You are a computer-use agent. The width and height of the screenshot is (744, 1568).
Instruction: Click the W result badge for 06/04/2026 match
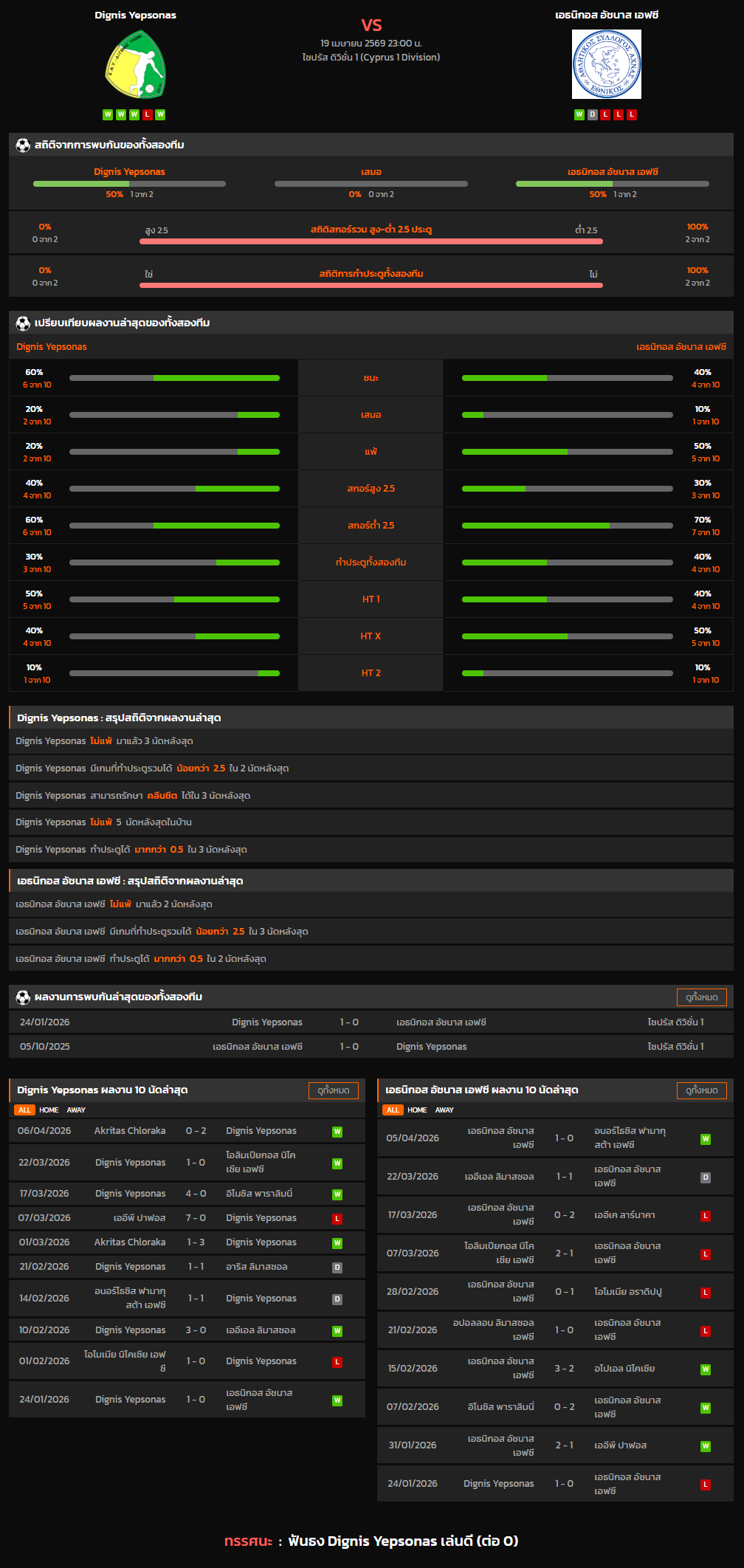pyautogui.click(x=337, y=1132)
